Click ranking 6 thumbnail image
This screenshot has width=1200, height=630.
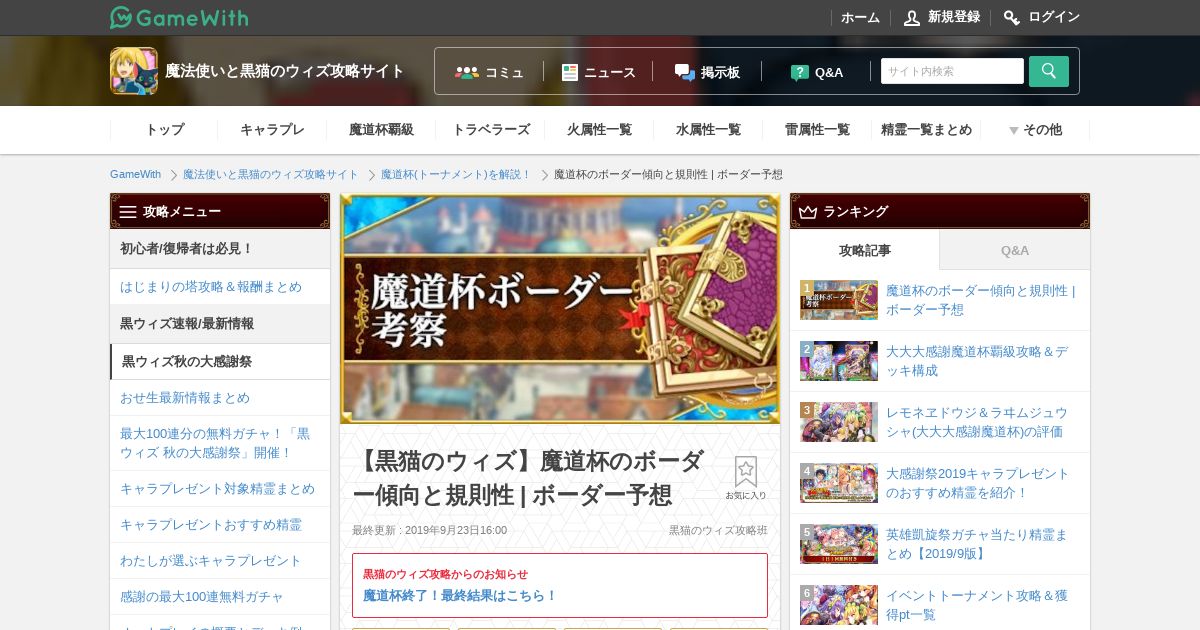(839, 605)
